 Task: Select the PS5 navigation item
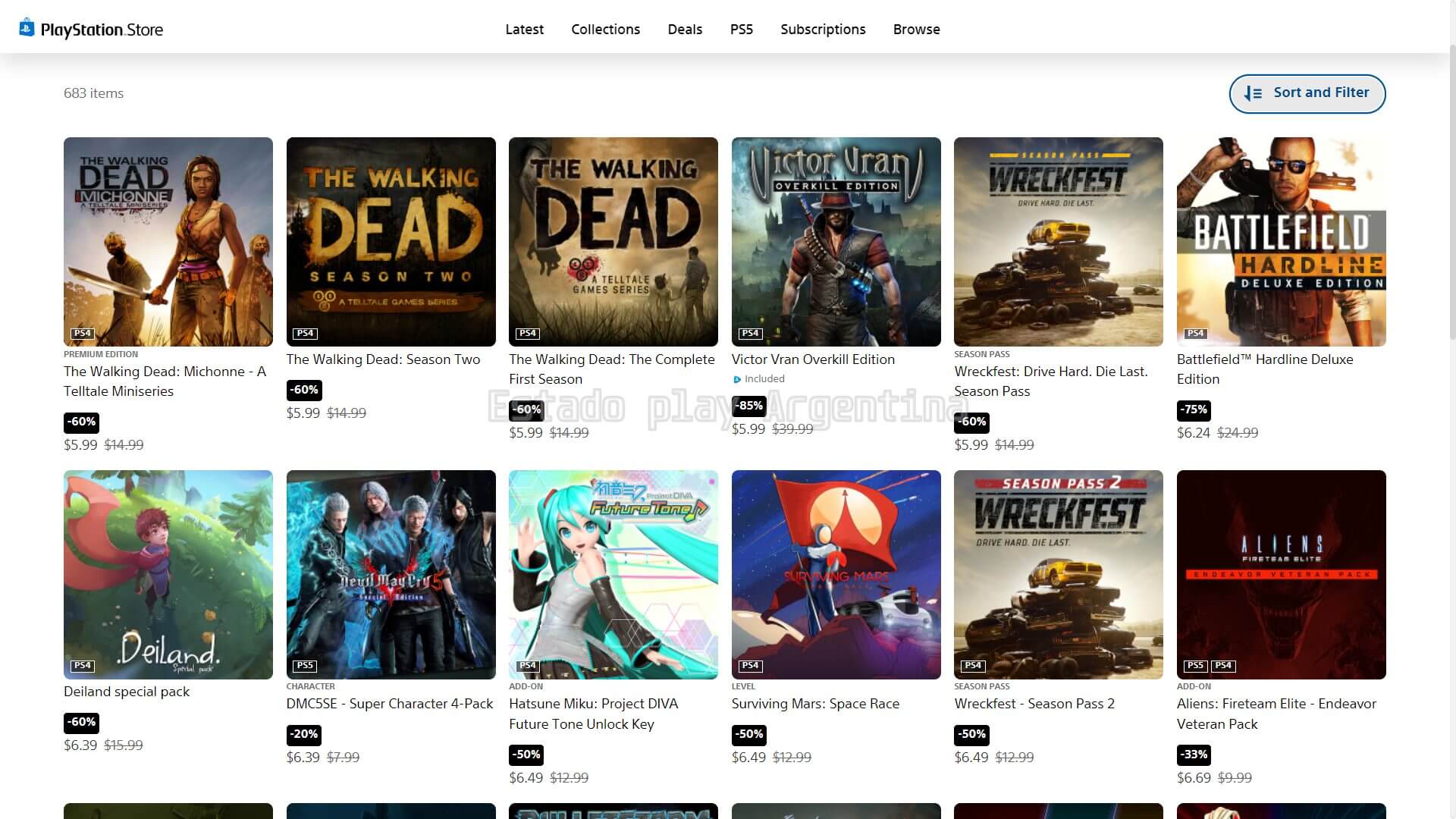(x=741, y=30)
